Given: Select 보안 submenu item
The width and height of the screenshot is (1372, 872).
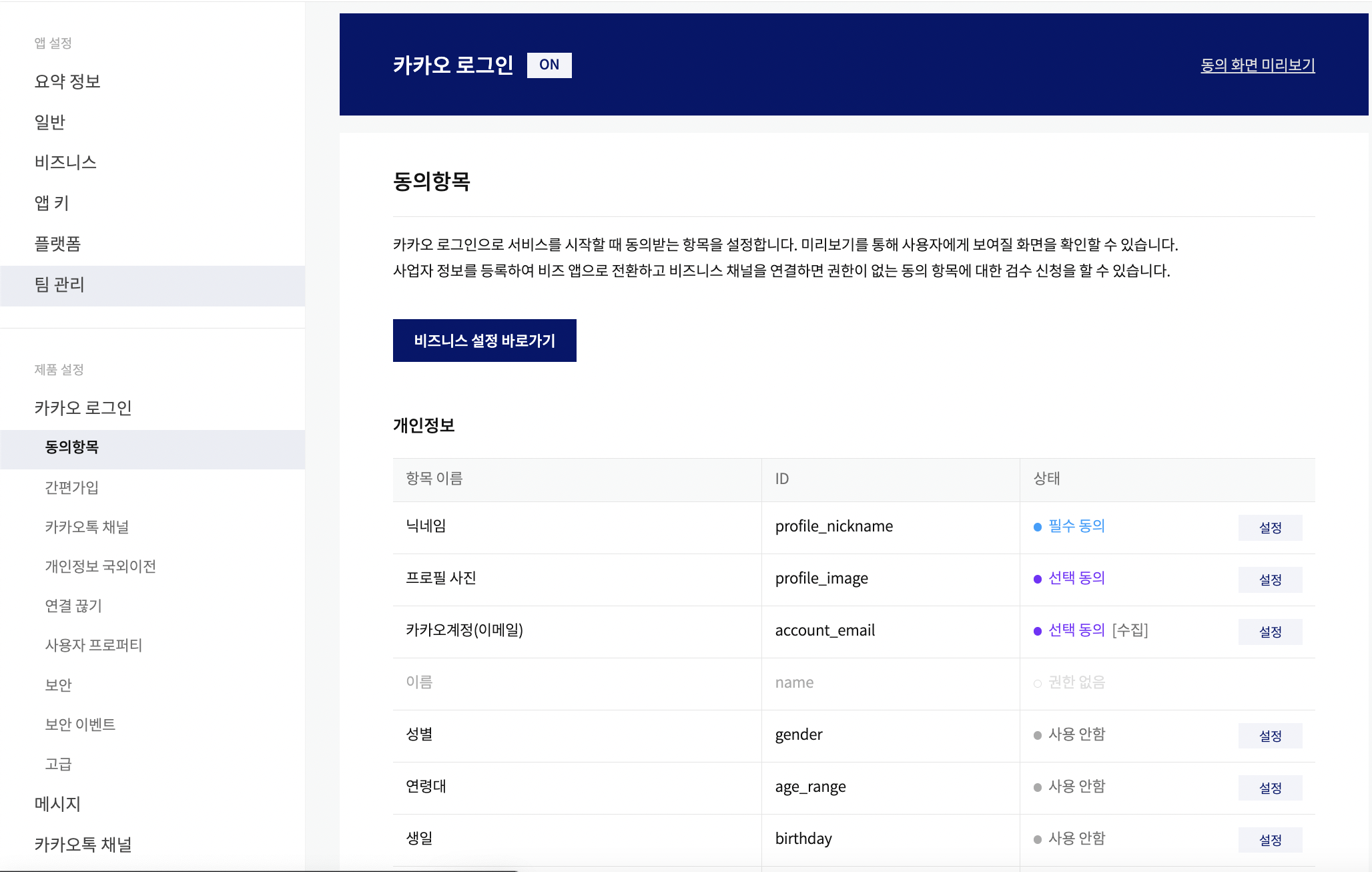Looking at the screenshot, I should [x=58, y=685].
